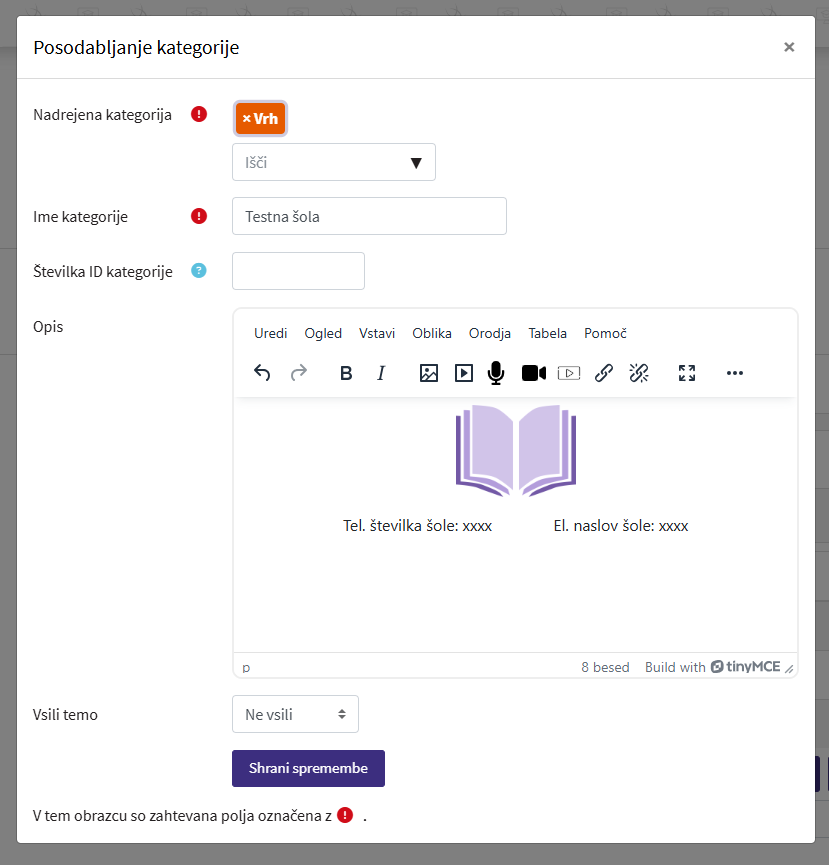
Task: Start audio recording with microphone icon
Action: [x=495, y=373]
